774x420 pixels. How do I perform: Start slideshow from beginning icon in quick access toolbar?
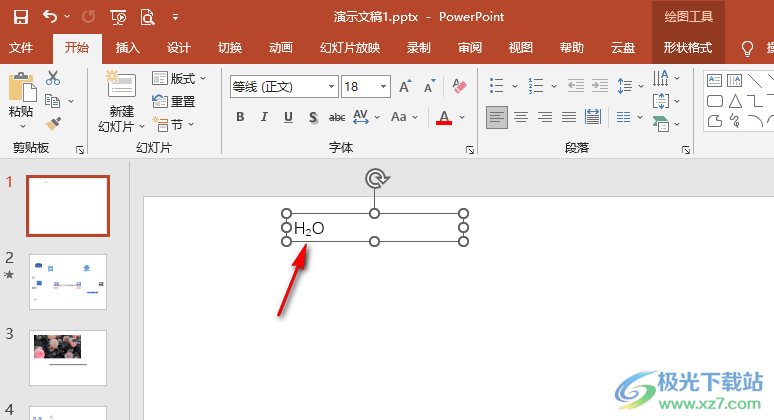click(118, 17)
